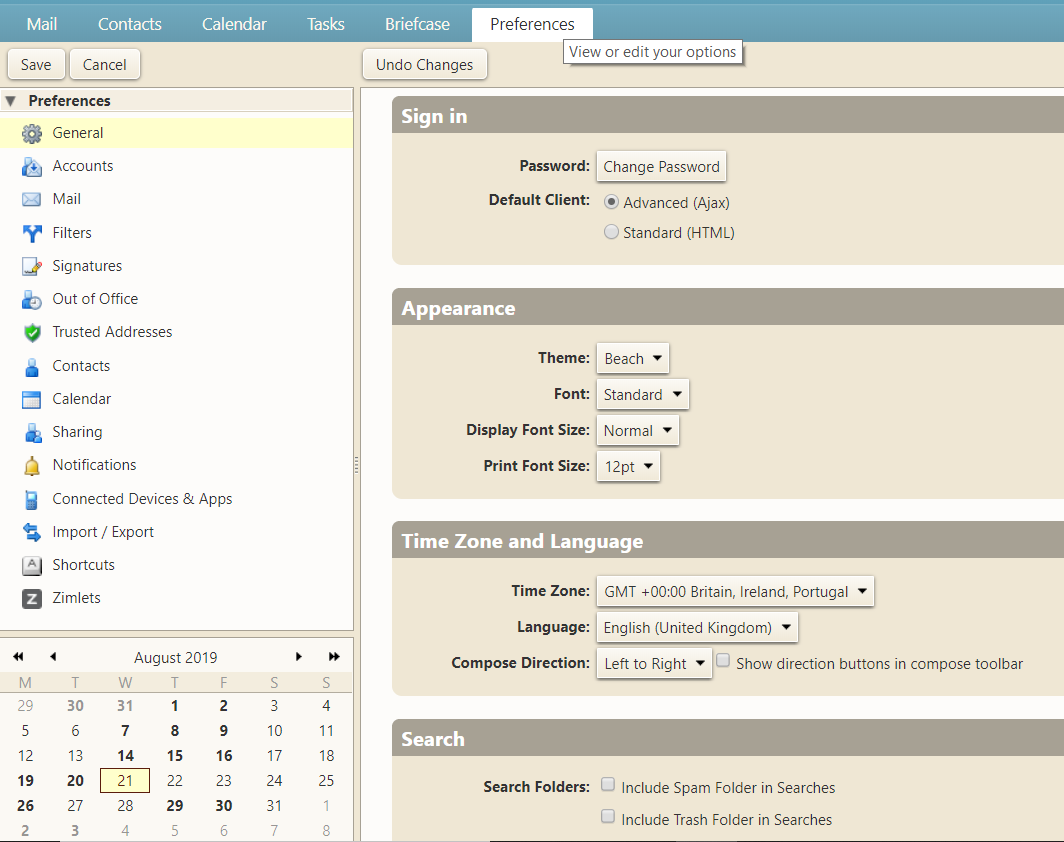
Task: Open Notifications bell icon
Action: pos(32,465)
